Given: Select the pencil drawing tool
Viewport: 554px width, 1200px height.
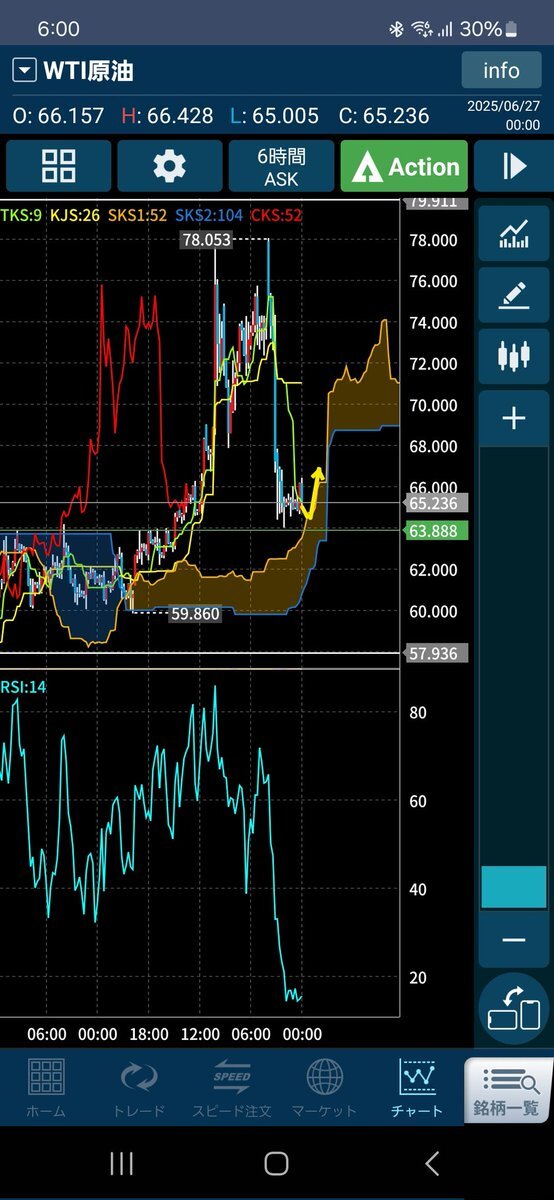Looking at the screenshot, I should point(514,296).
